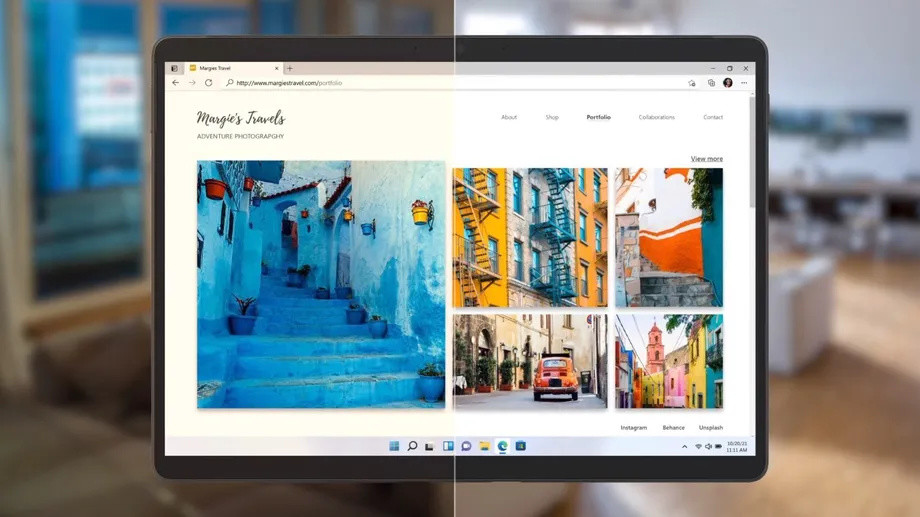Screen dimensions: 920x517
Task: Go back to the previous page
Action: [x=175, y=83]
